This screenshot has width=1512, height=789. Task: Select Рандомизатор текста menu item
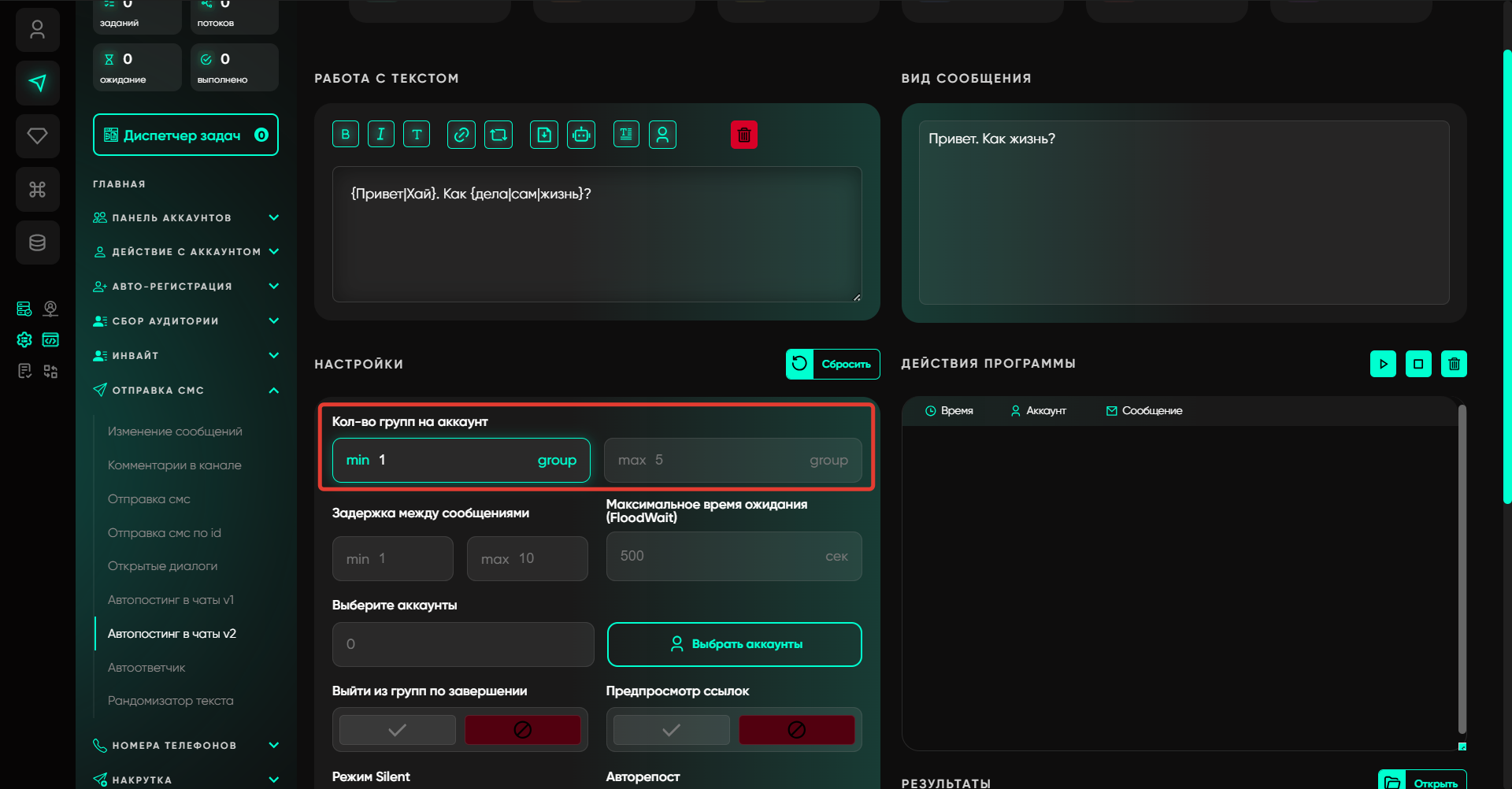tap(170, 701)
